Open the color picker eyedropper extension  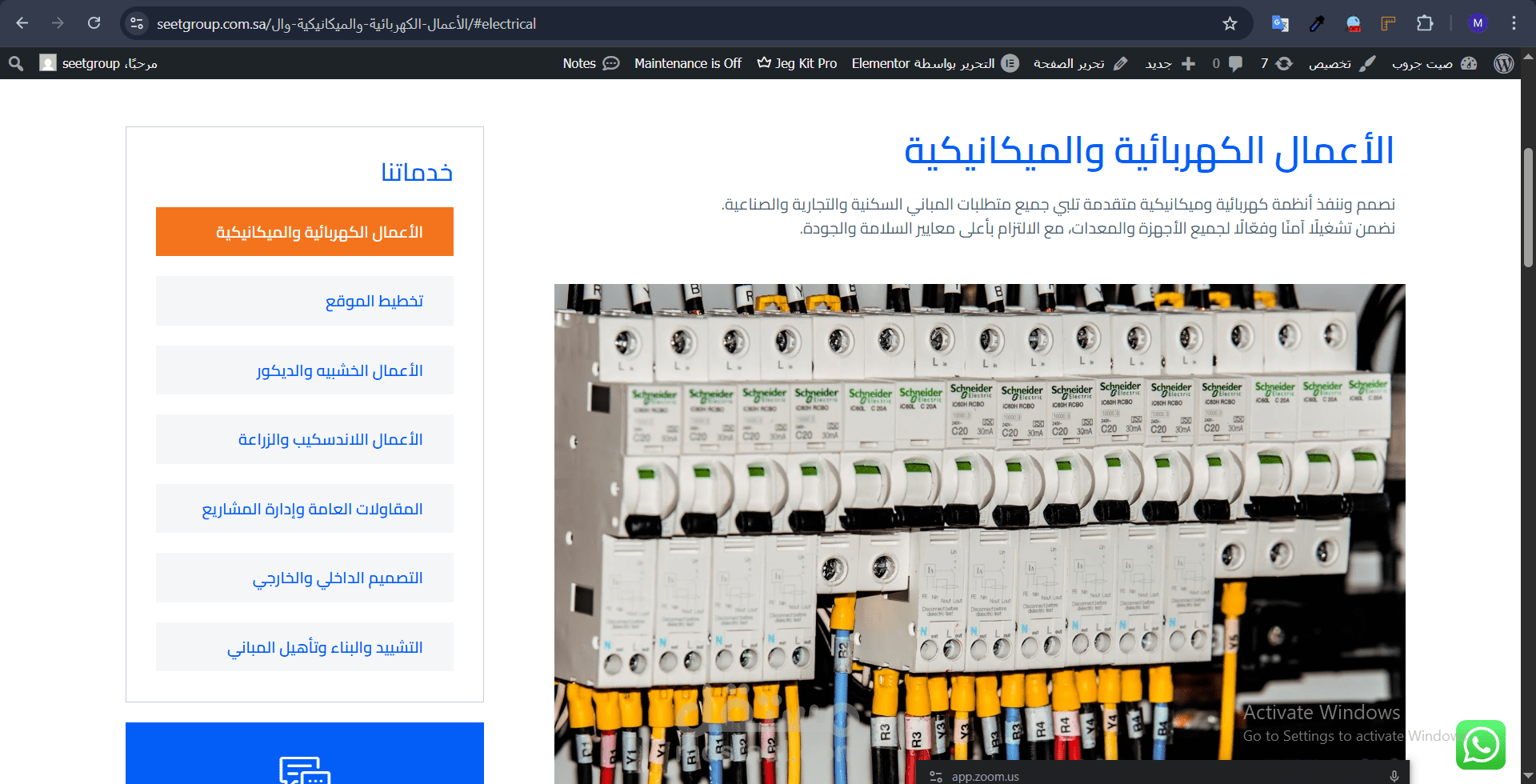click(1317, 24)
